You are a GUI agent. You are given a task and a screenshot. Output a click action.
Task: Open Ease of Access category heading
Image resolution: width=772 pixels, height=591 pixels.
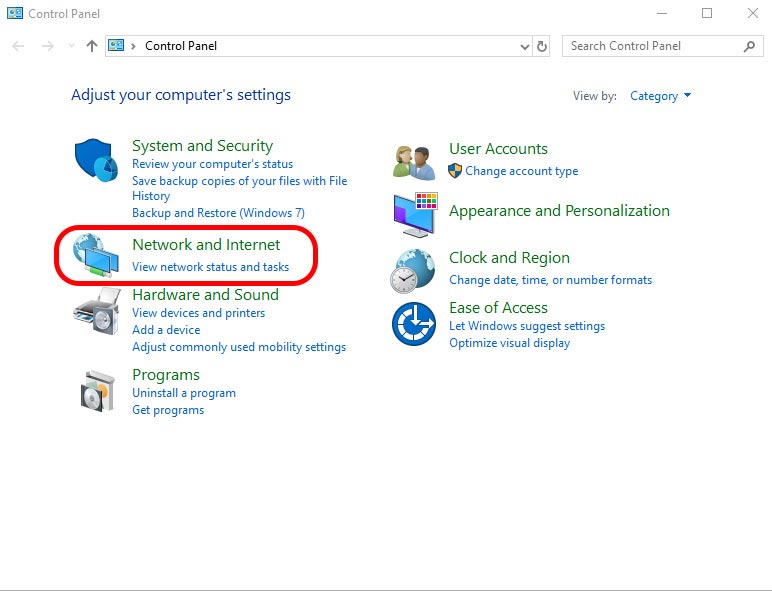click(x=498, y=308)
